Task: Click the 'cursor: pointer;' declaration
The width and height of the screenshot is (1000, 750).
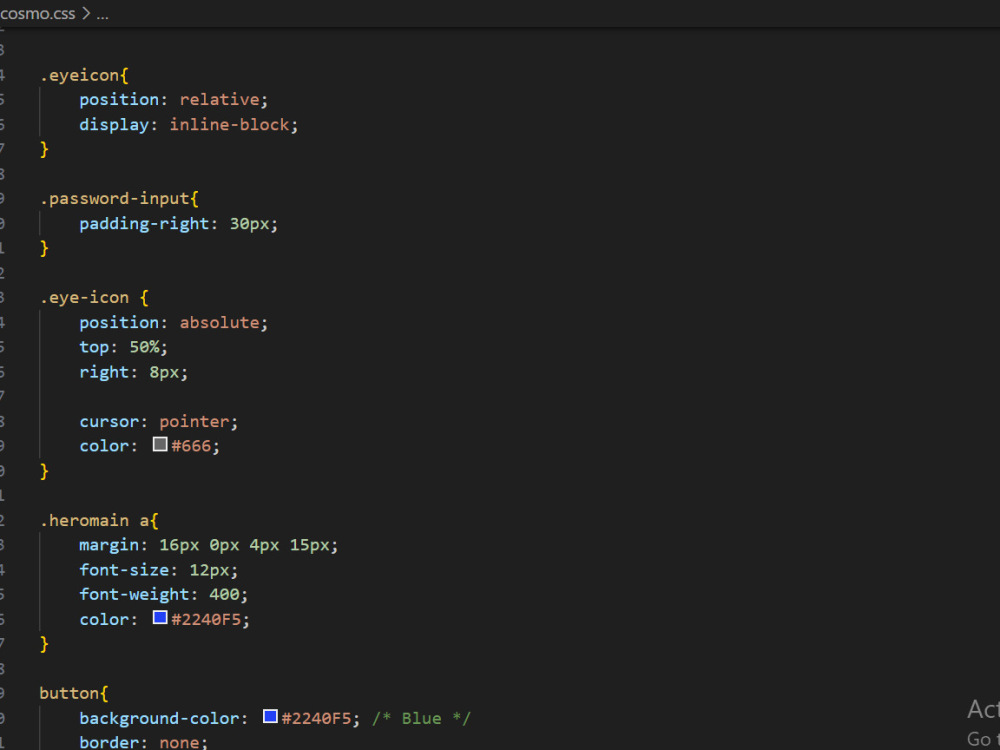Action: coord(159,422)
